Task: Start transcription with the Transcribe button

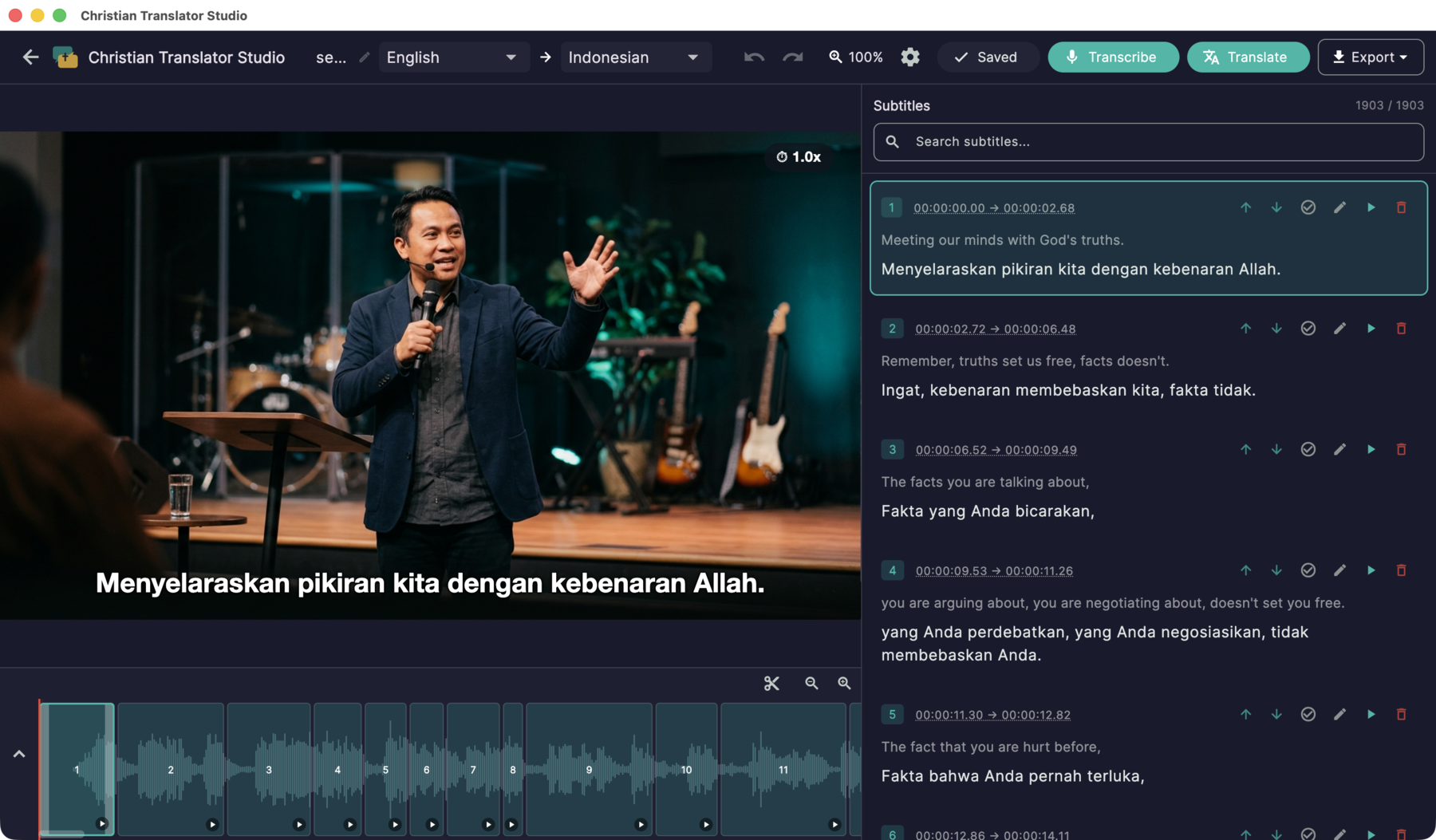Action: 1113,57
